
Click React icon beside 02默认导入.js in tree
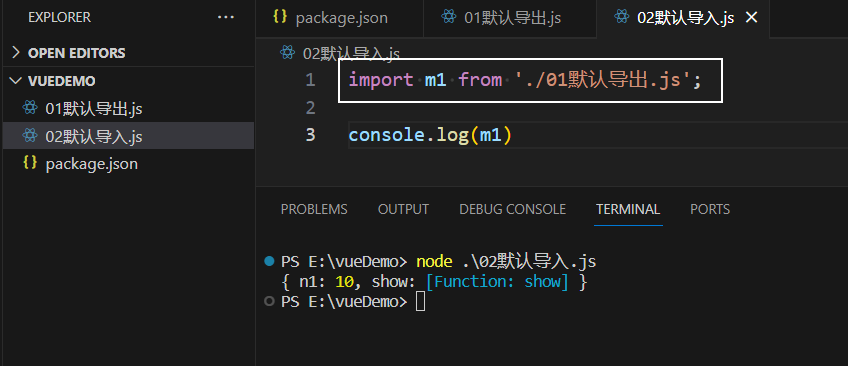(x=30, y=136)
